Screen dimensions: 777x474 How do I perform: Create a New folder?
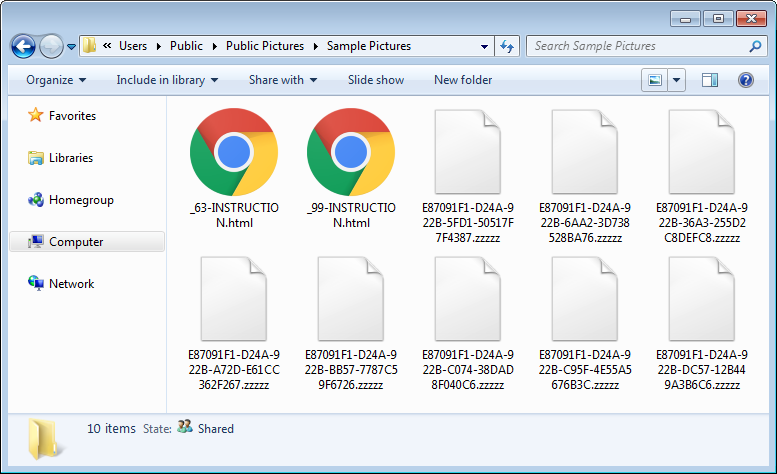click(x=463, y=80)
